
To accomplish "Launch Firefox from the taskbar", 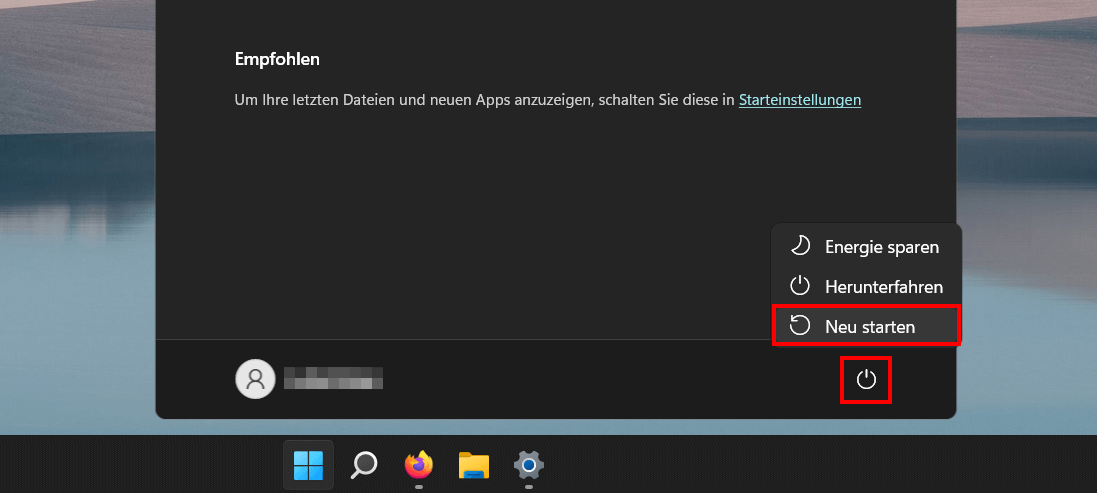I will (x=418, y=465).
